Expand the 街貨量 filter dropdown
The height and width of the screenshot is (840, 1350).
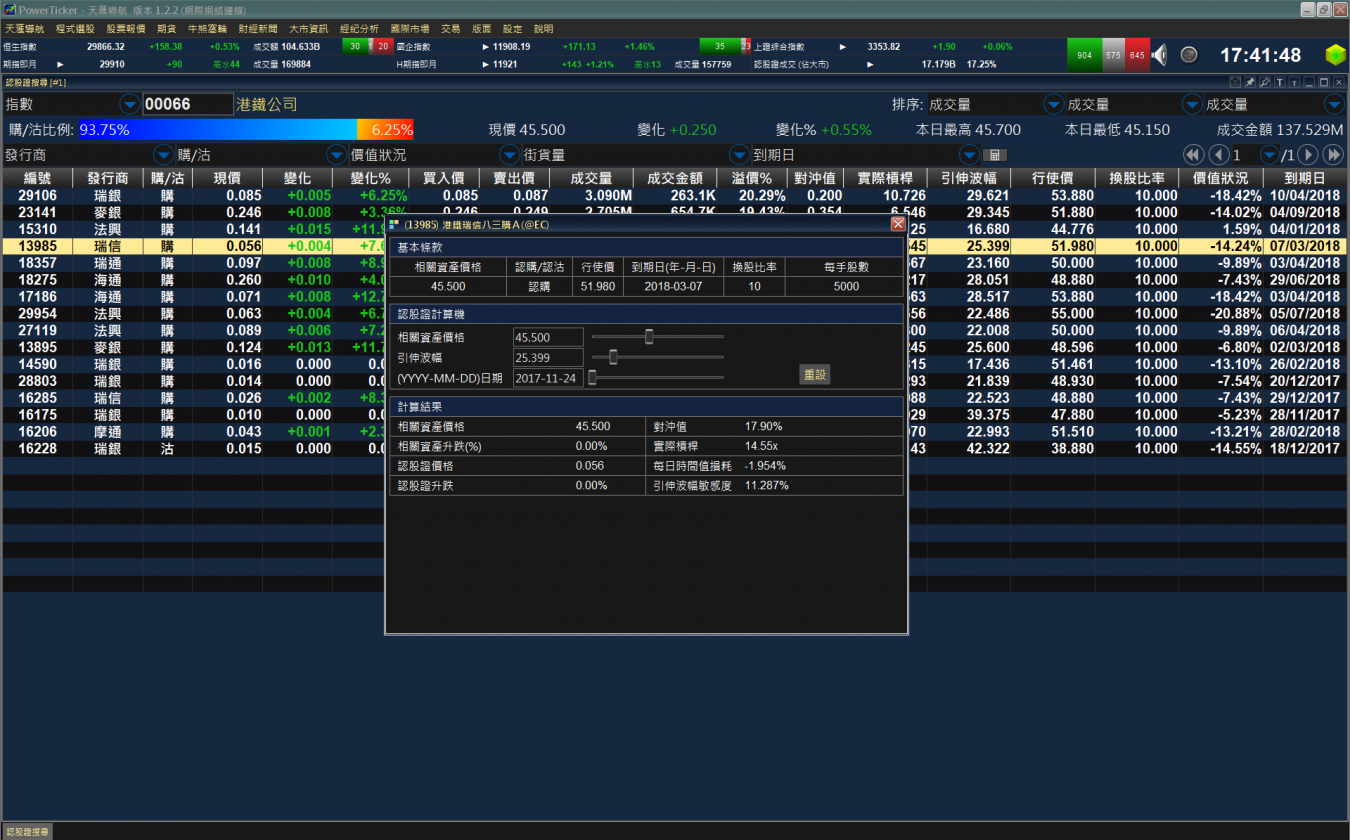click(739, 155)
